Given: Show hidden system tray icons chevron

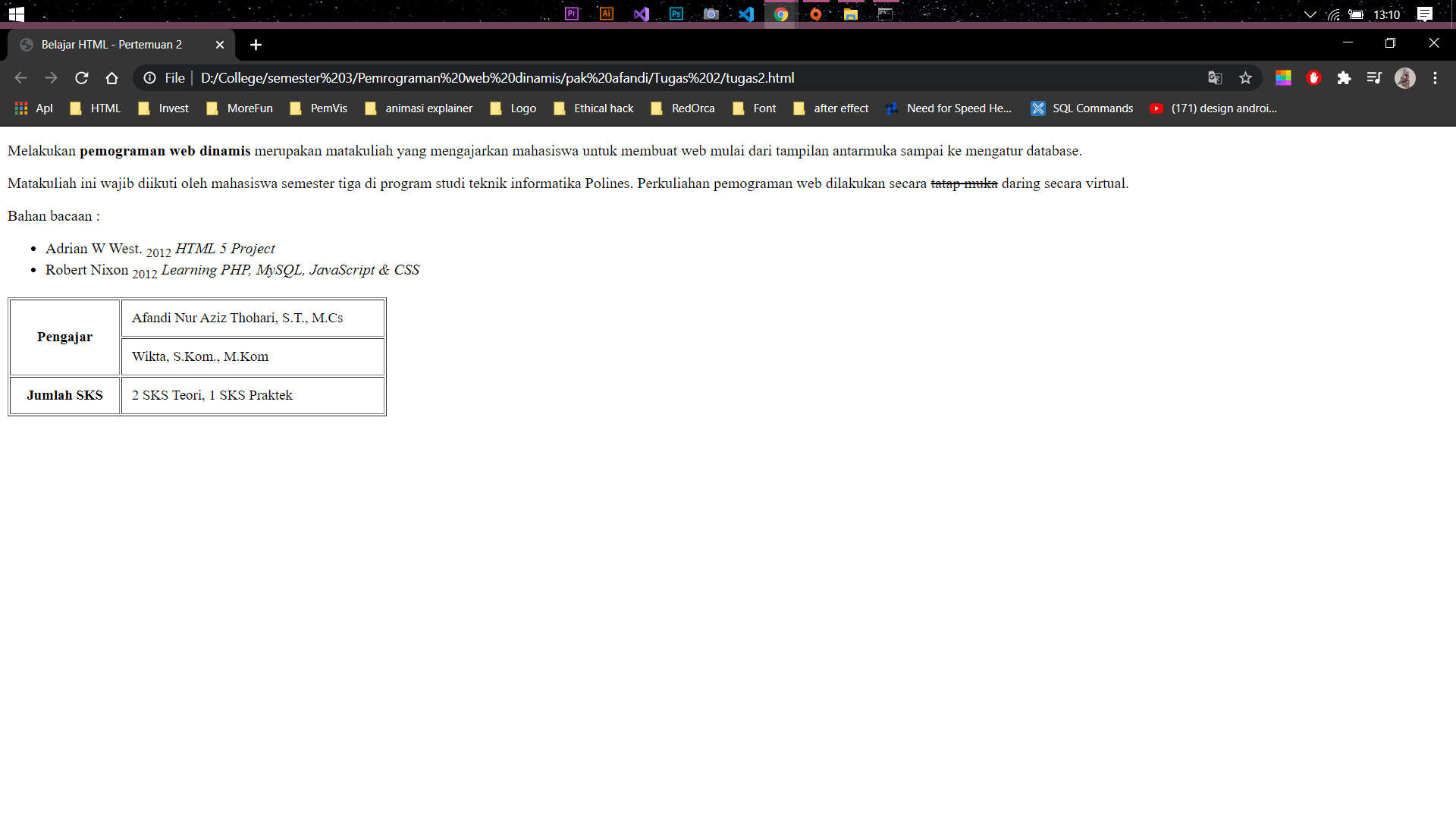Looking at the screenshot, I should click(x=1310, y=14).
